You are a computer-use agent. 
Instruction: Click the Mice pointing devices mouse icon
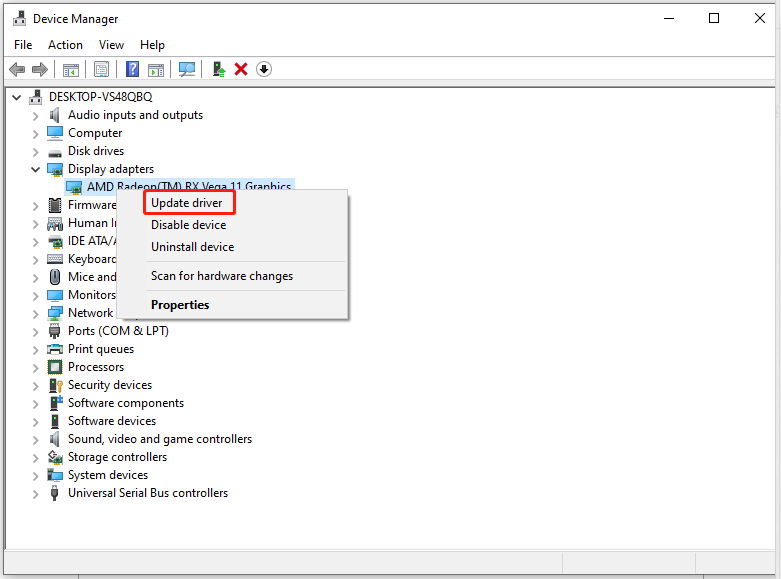55,277
